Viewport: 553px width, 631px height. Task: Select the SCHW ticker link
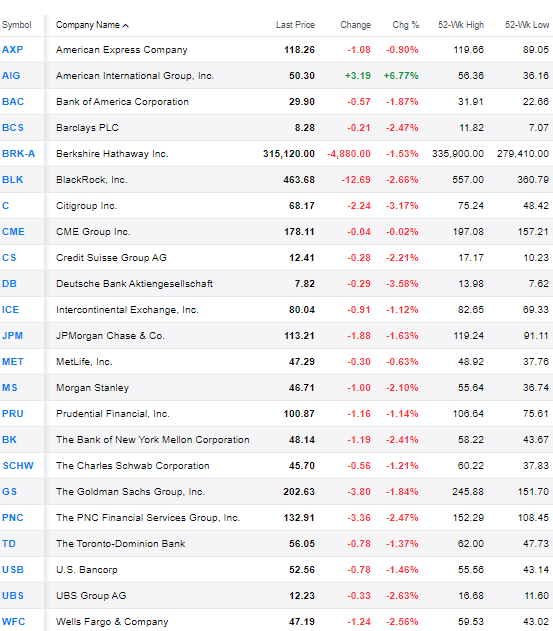point(18,466)
